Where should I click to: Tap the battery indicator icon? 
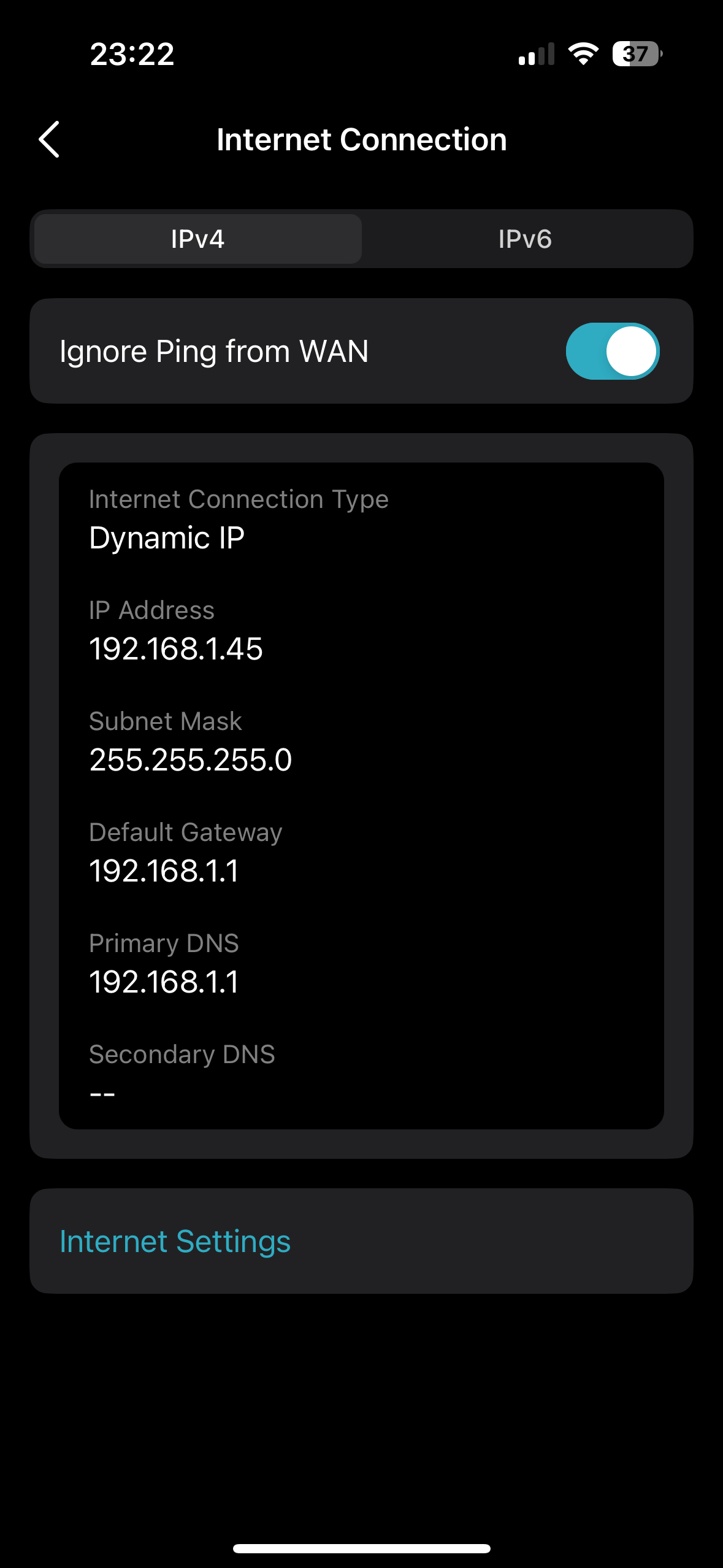point(637,54)
